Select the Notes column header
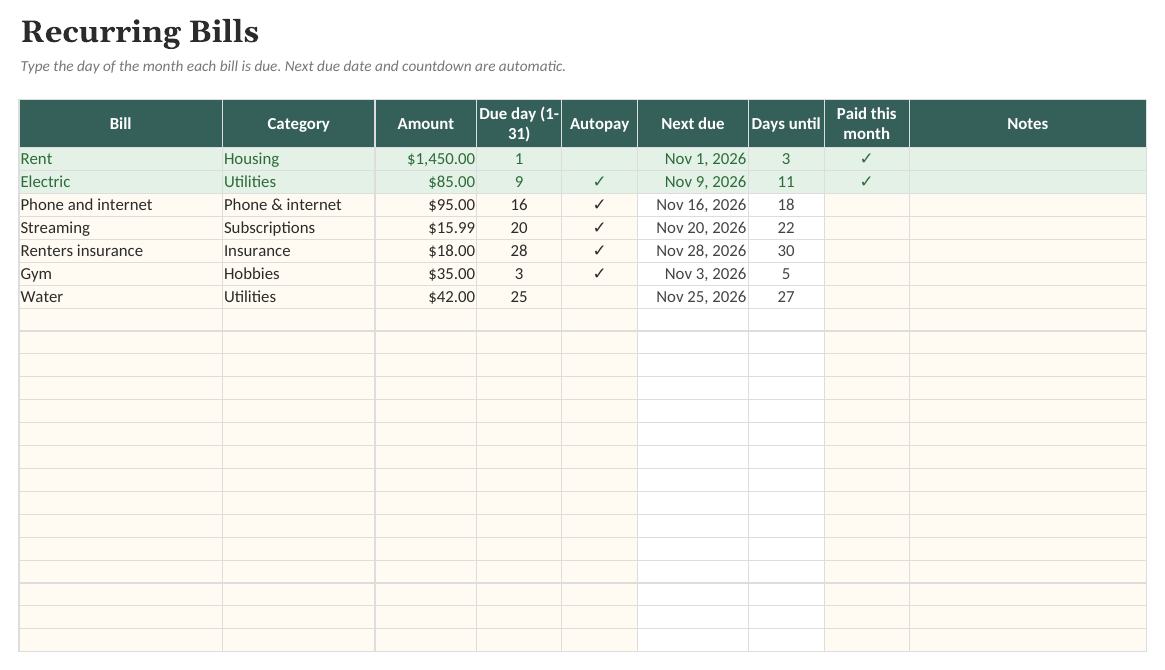1165x670 pixels. tap(1028, 124)
